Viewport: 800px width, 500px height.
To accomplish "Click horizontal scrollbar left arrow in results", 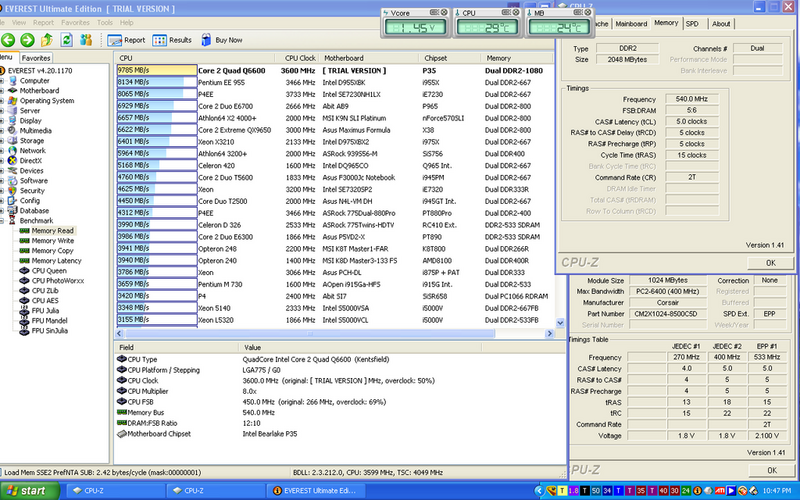I will coord(119,333).
